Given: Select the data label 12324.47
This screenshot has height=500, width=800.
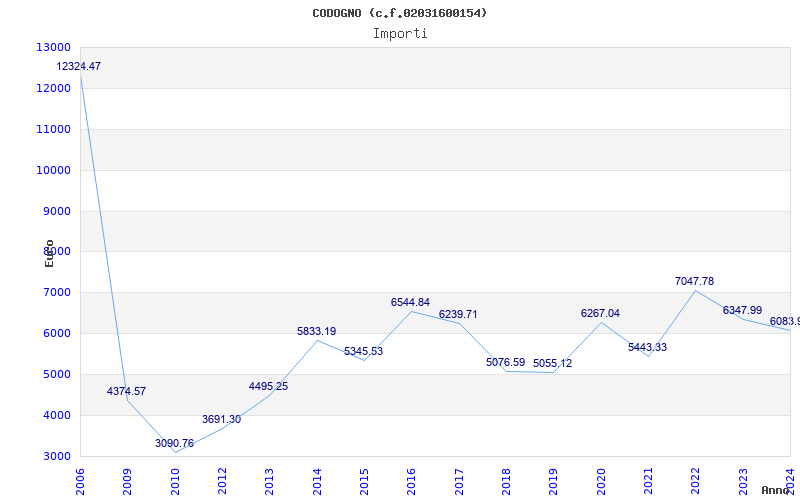Looking at the screenshot, I should (79, 66).
